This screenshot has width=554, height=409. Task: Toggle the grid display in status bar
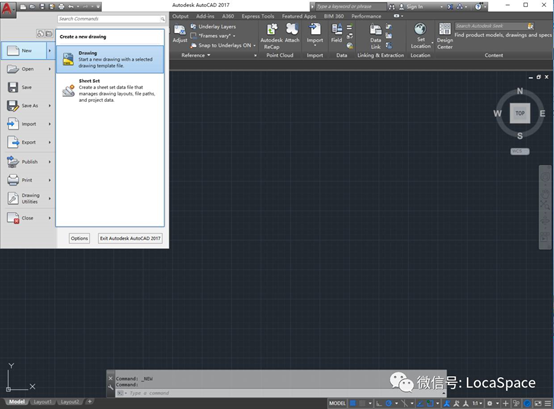point(353,403)
